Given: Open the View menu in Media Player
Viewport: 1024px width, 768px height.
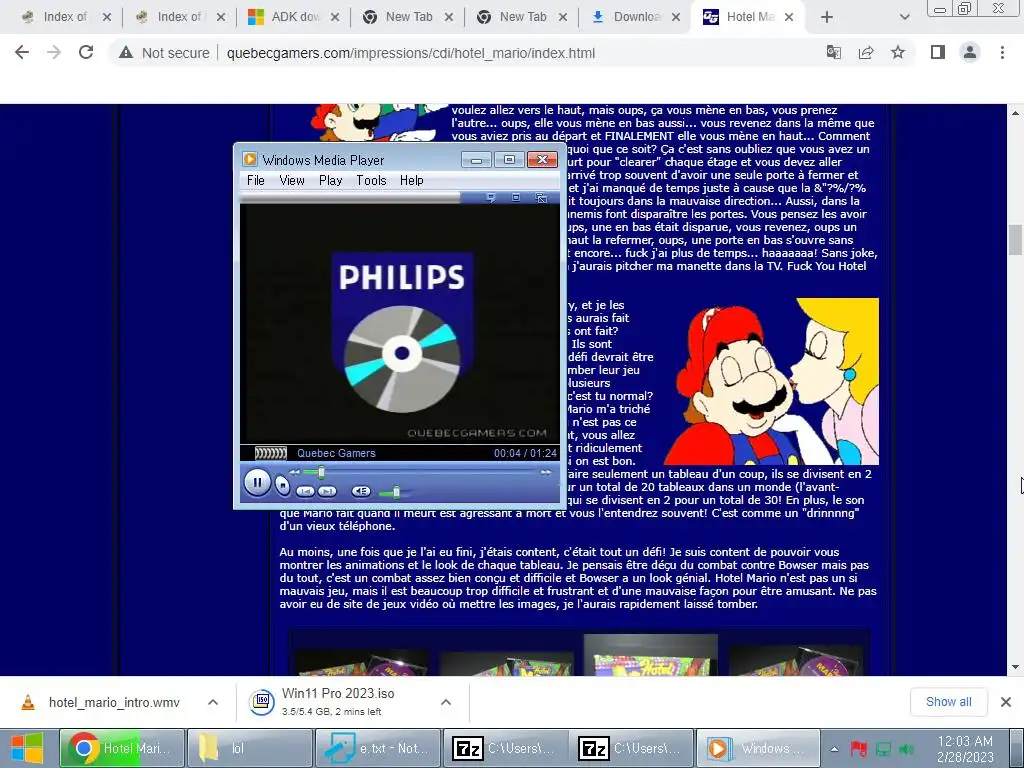Looking at the screenshot, I should (291, 180).
